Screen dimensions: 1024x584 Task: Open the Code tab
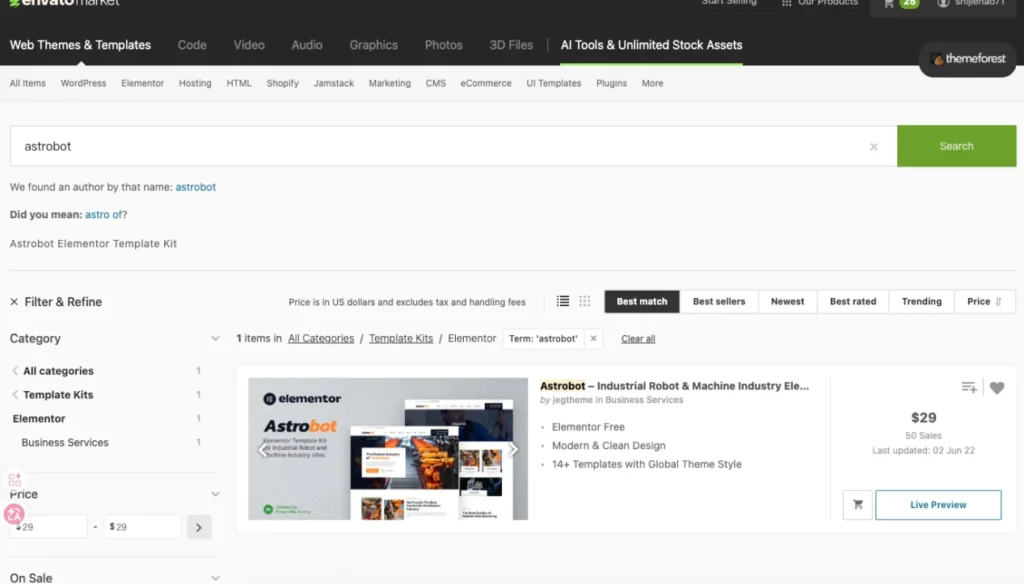click(x=192, y=45)
